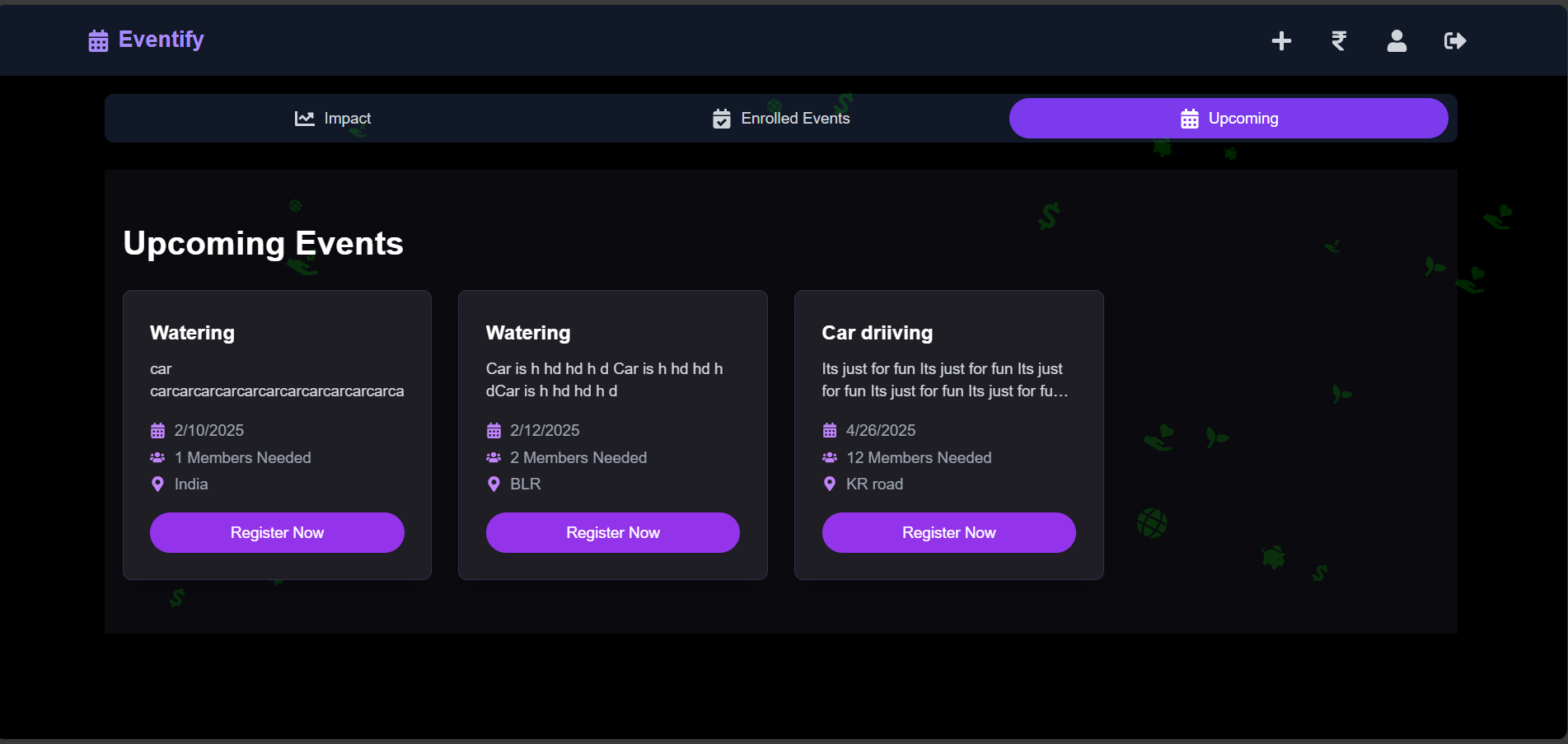Click the plus icon to add event
1568x744 pixels.
tap(1281, 40)
